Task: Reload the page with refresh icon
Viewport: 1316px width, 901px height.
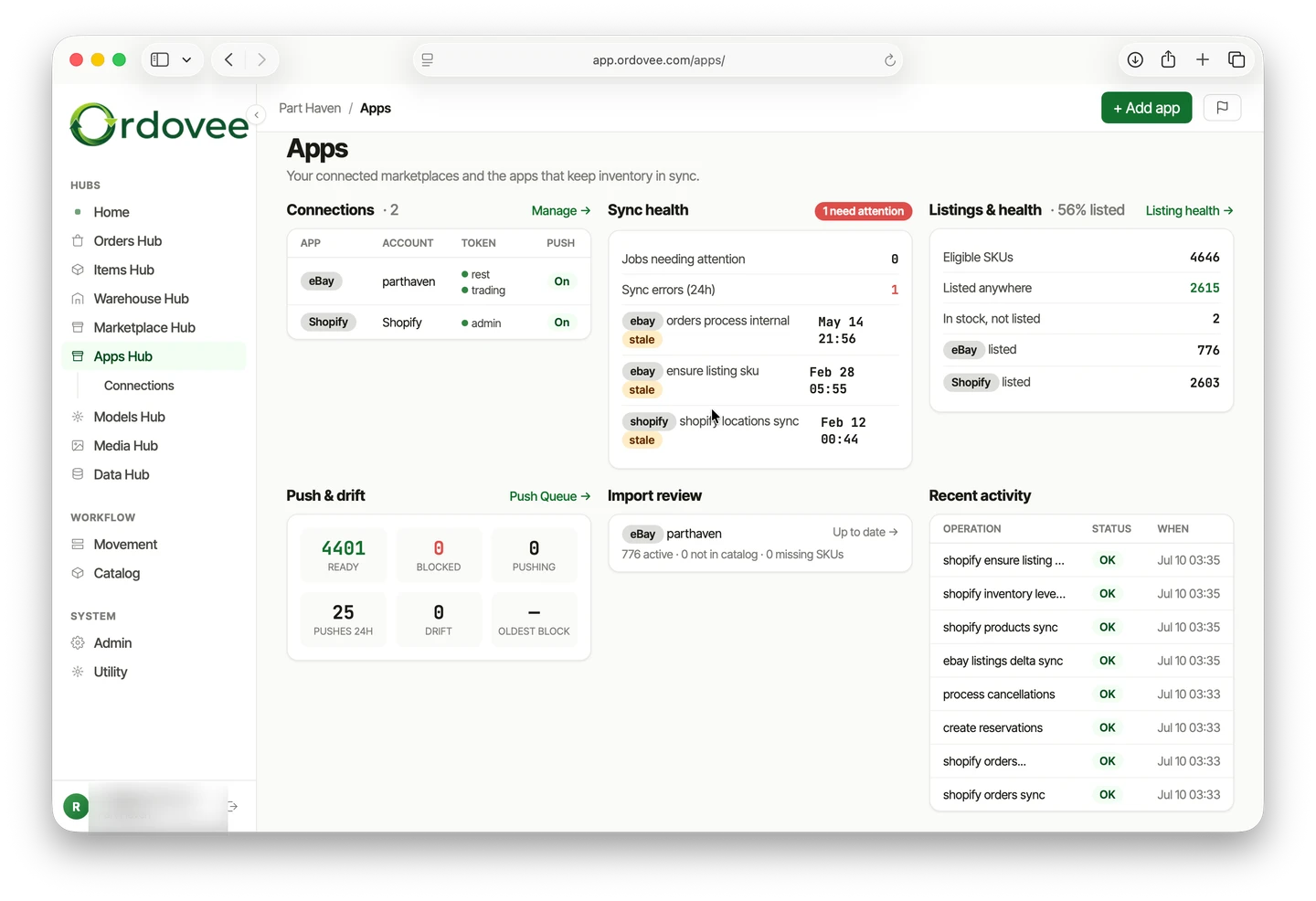Action: click(x=889, y=60)
